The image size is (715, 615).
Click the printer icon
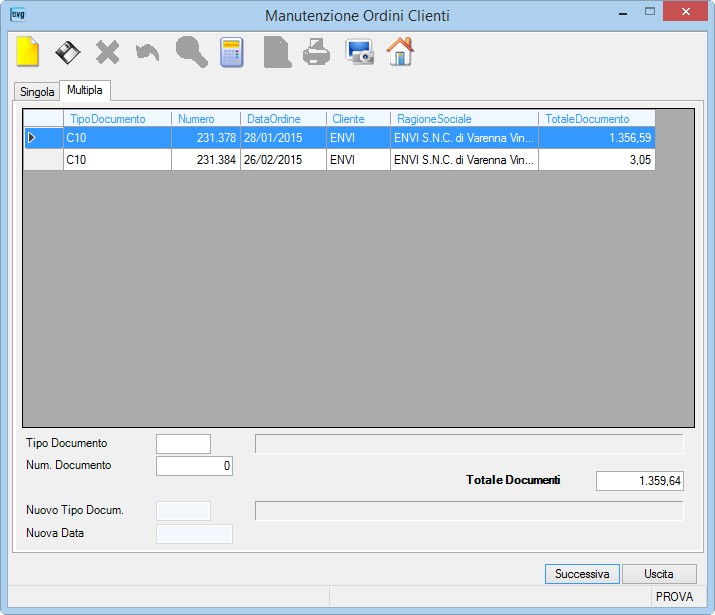pos(316,52)
